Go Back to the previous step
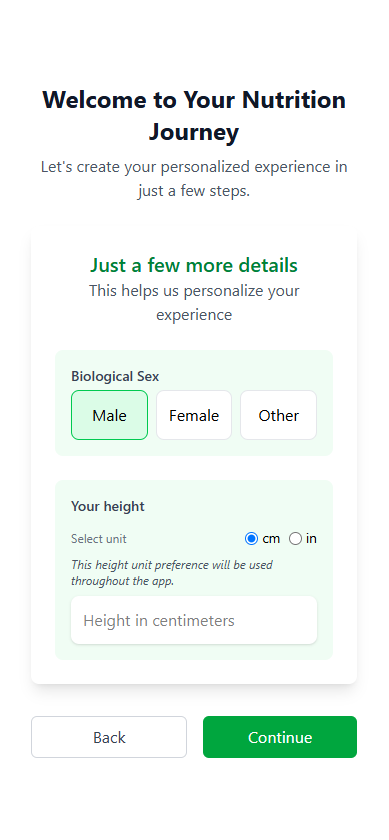 (x=109, y=737)
